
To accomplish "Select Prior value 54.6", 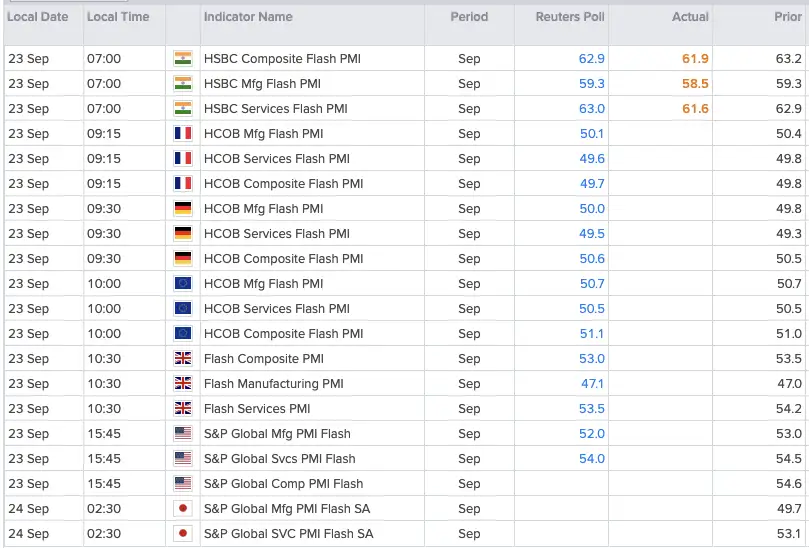I will pyautogui.click(x=789, y=484).
